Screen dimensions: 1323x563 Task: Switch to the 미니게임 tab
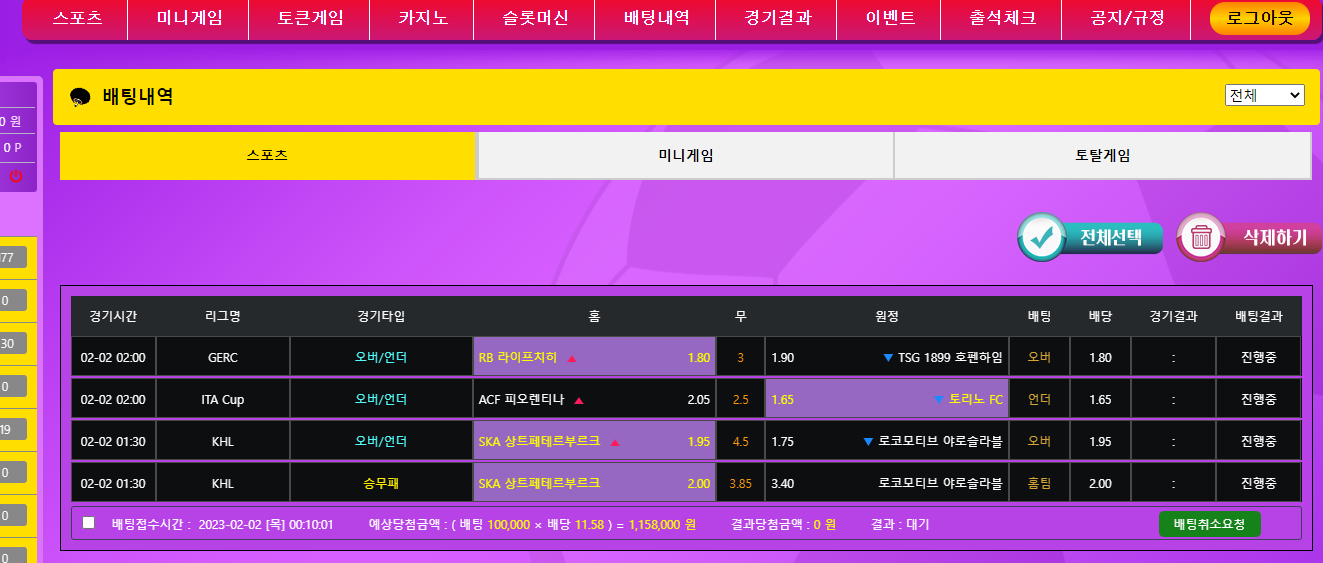[x=685, y=156]
